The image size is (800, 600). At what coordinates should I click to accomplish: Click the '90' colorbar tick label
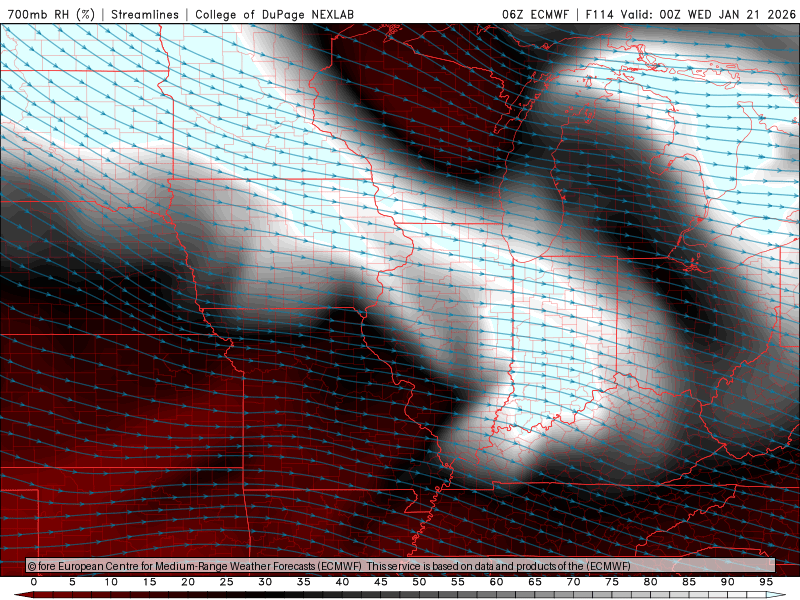point(728,582)
